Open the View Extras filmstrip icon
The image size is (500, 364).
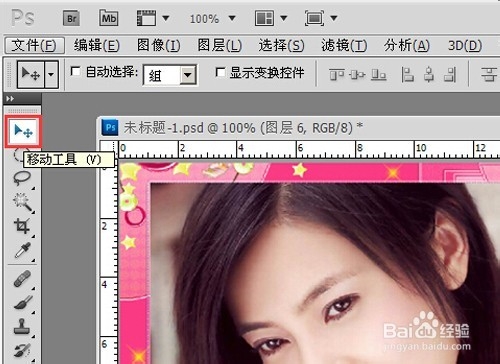[x=146, y=18]
